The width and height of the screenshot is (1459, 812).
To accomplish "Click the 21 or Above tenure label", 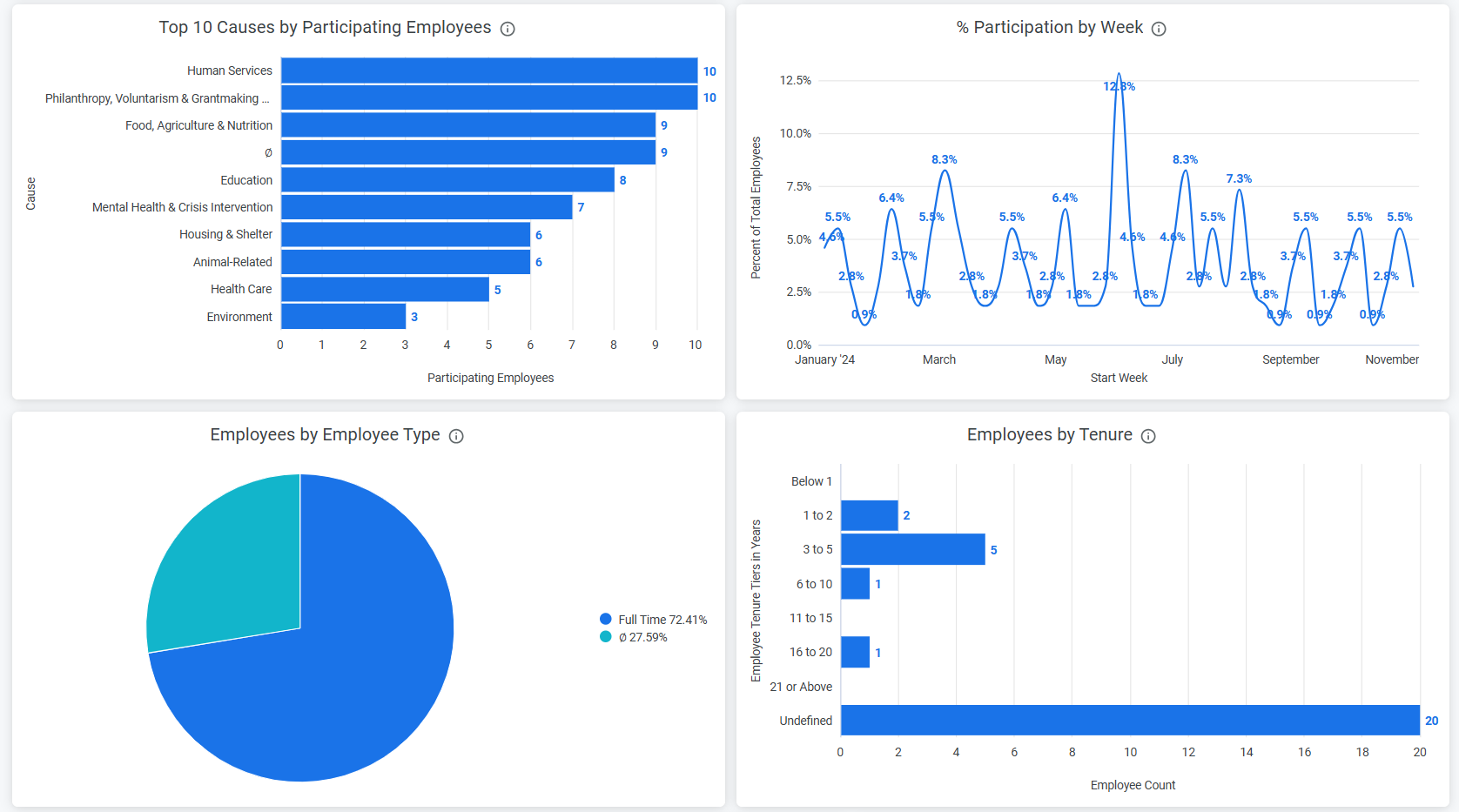I will click(801, 687).
